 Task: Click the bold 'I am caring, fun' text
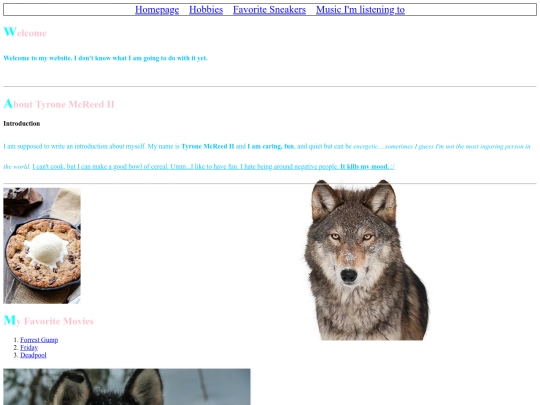point(271,146)
